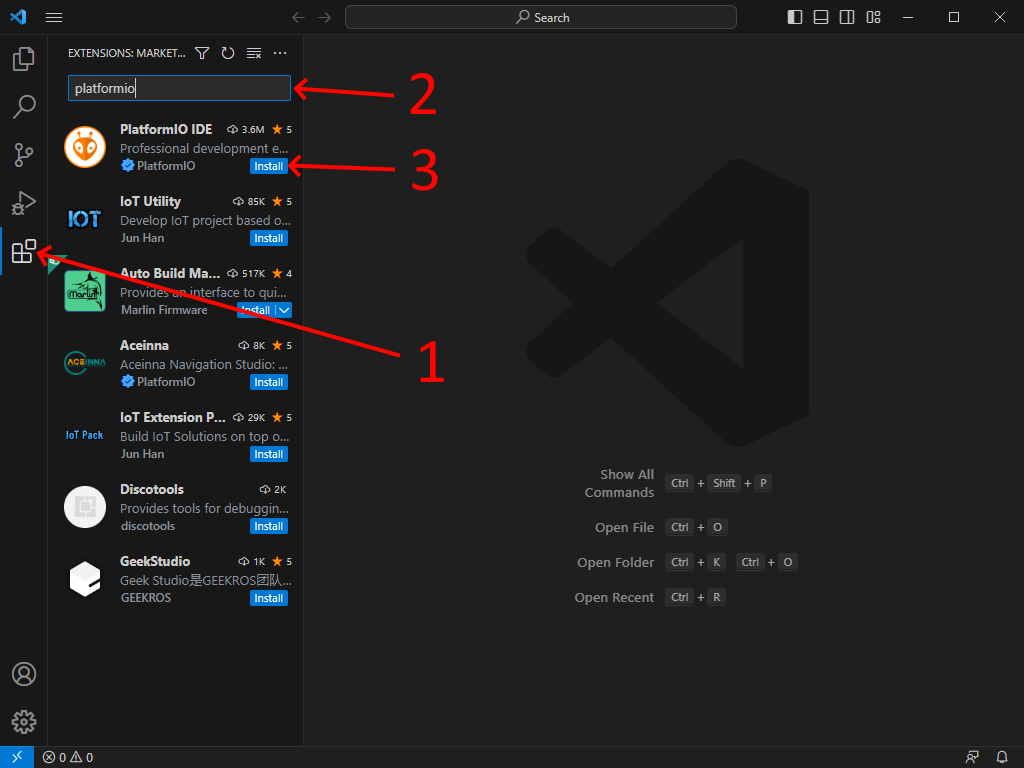Clear extensions search results
The image size is (1024, 768).
point(253,53)
